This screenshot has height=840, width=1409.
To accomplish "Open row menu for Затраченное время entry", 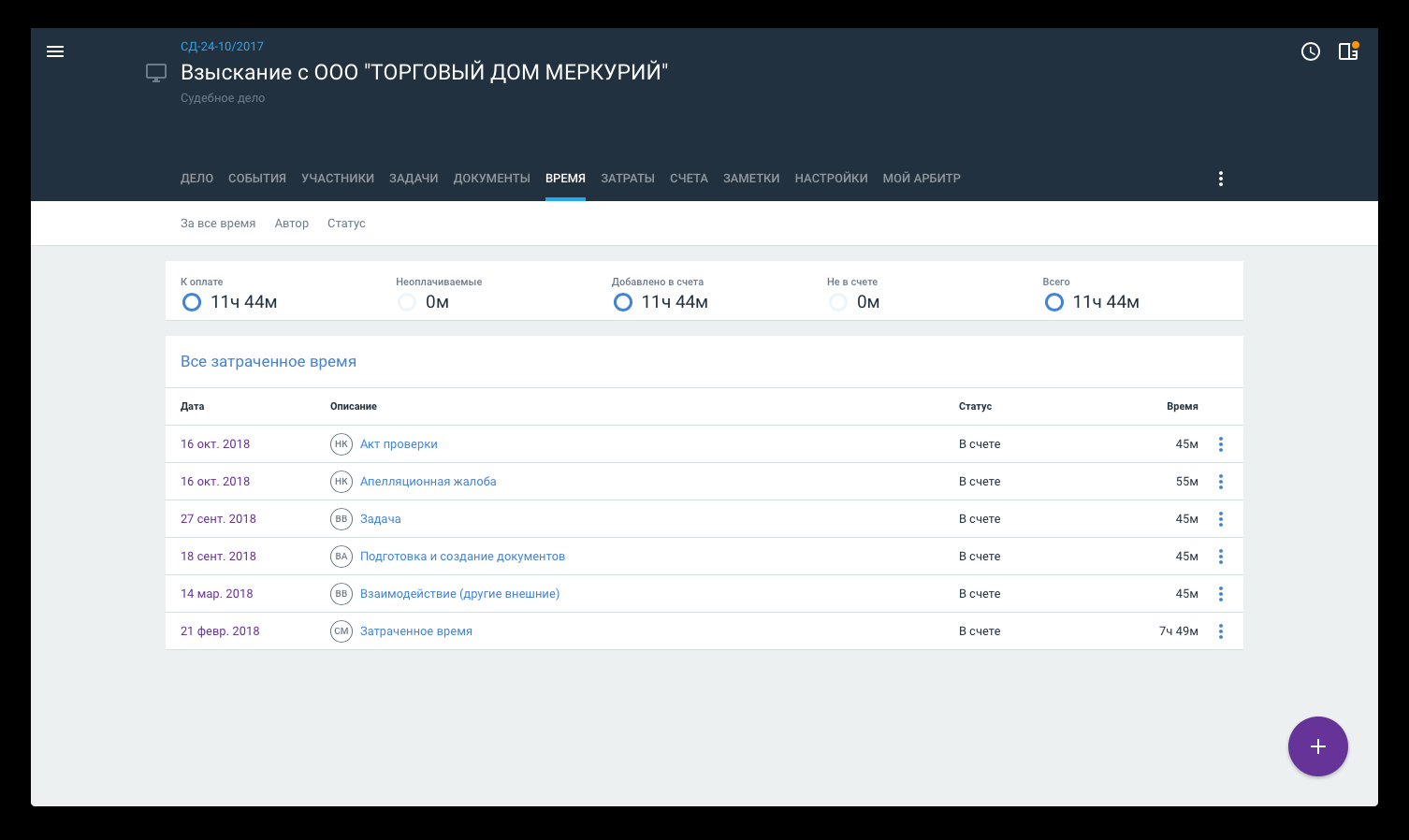I will pyautogui.click(x=1221, y=631).
